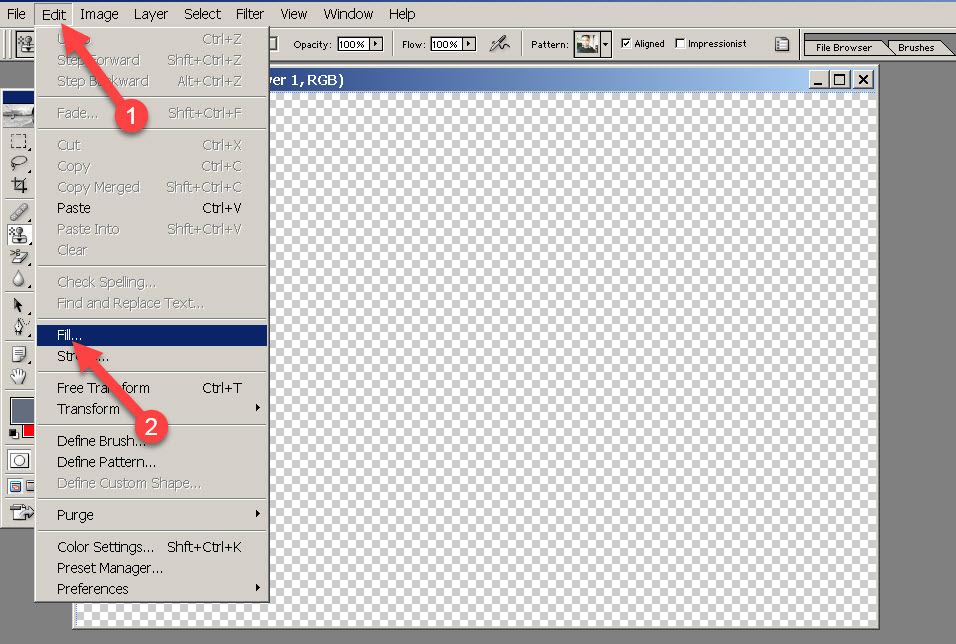Choose the Pattern Stamp tool
956x644 pixels.
click(x=18, y=234)
